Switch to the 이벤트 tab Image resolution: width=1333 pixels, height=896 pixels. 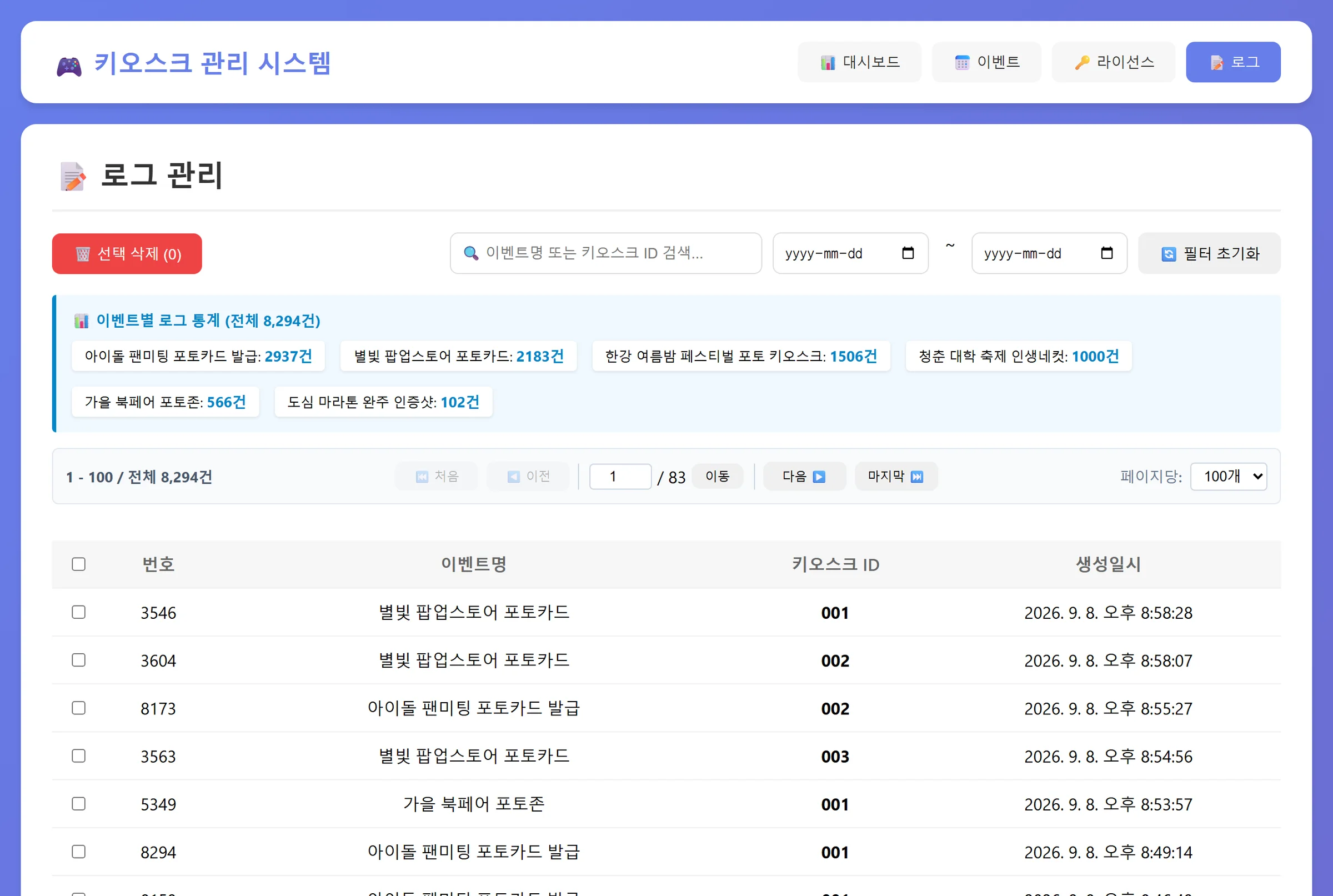986,62
